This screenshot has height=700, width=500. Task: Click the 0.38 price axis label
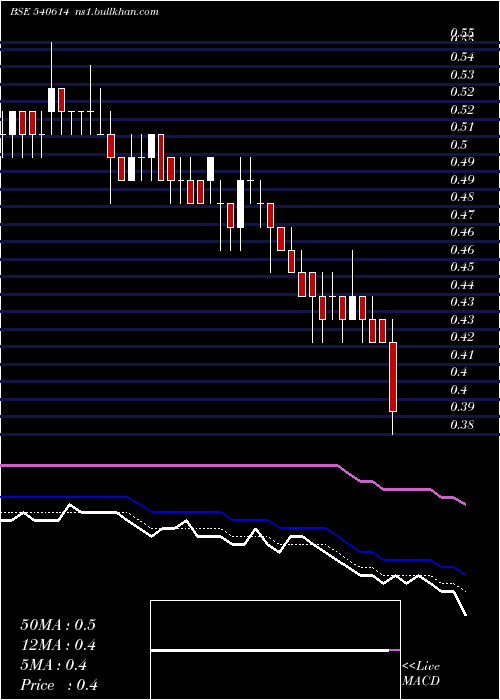coord(462,425)
